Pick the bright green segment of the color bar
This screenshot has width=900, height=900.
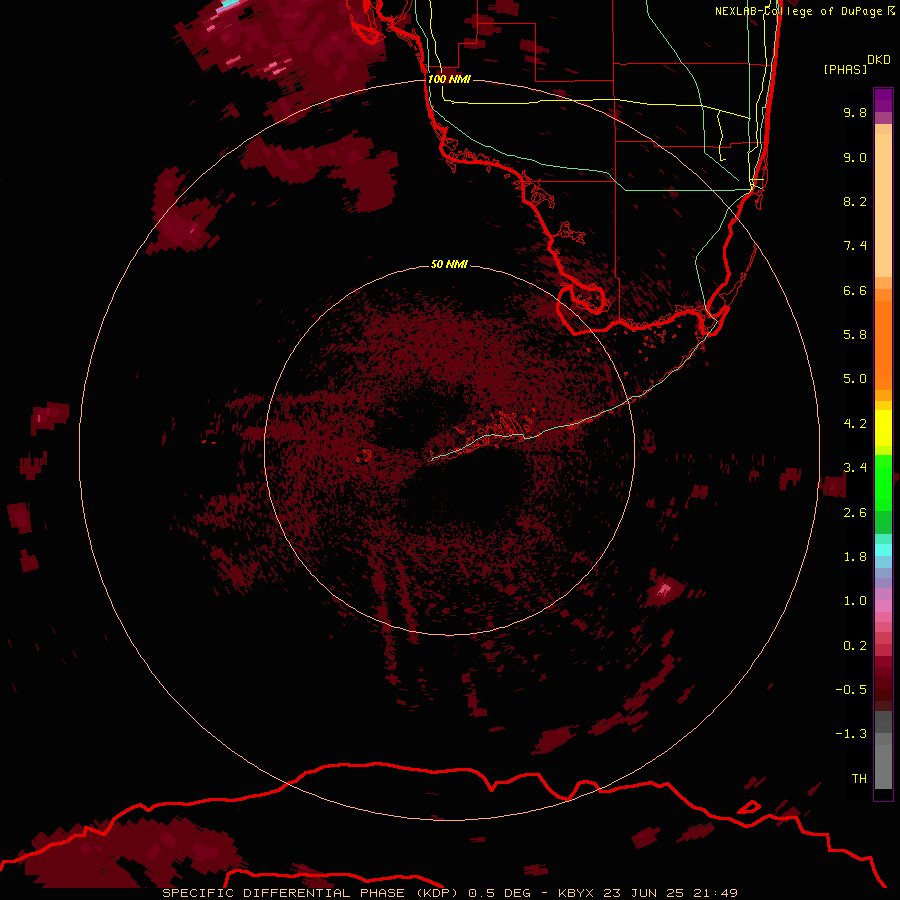(883, 482)
